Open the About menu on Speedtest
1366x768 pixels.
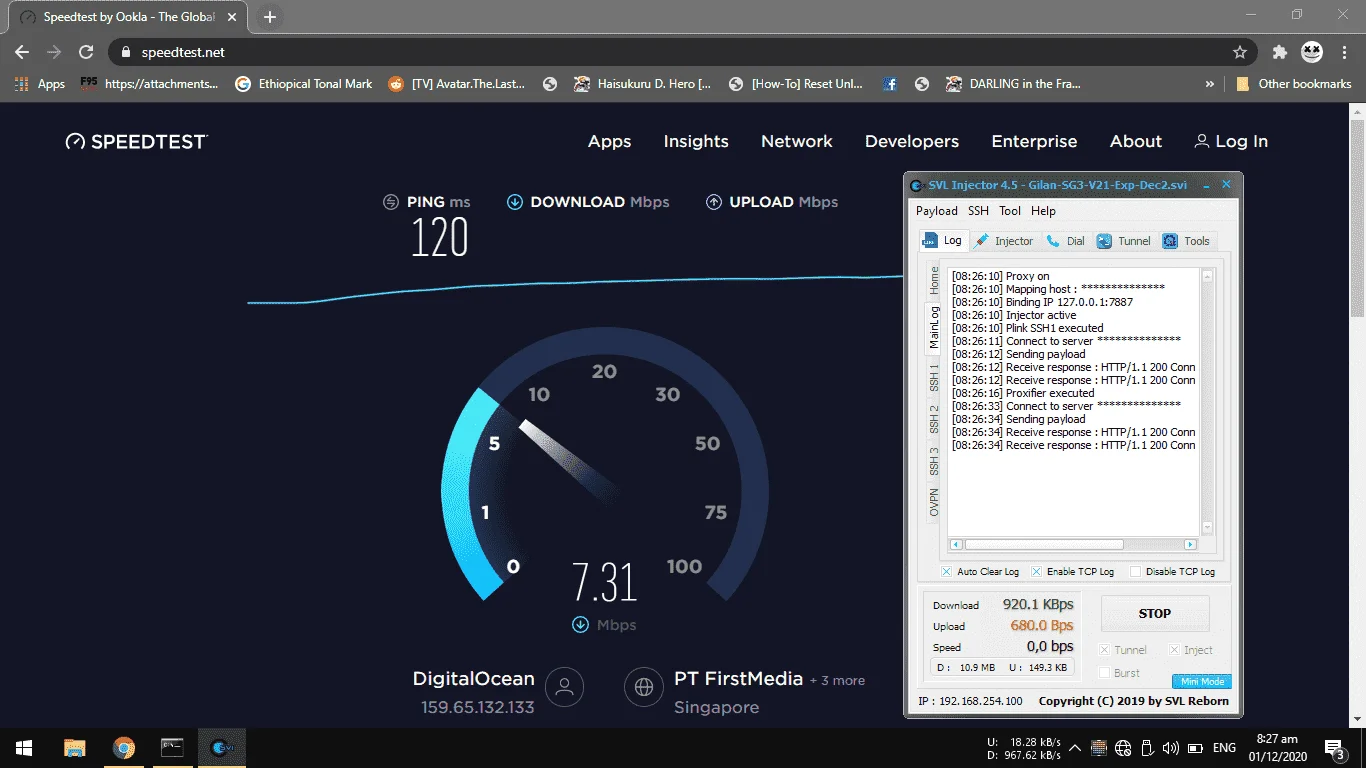pyautogui.click(x=1136, y=142)
